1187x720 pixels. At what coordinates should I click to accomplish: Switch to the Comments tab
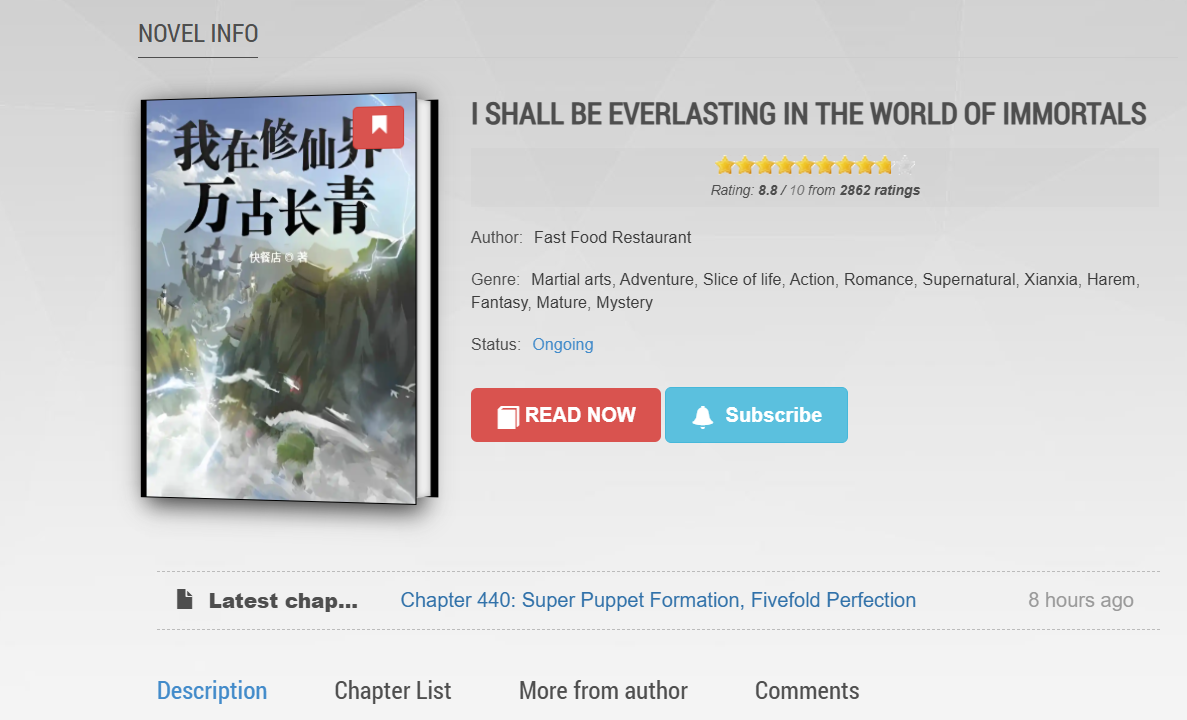(807, 690)
